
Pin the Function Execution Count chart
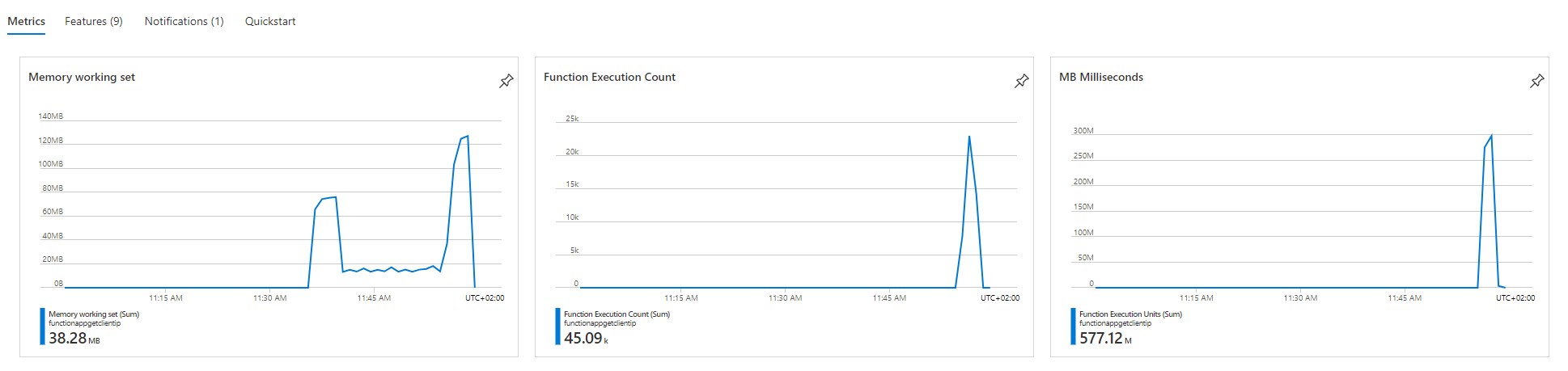click(1022, 81)
